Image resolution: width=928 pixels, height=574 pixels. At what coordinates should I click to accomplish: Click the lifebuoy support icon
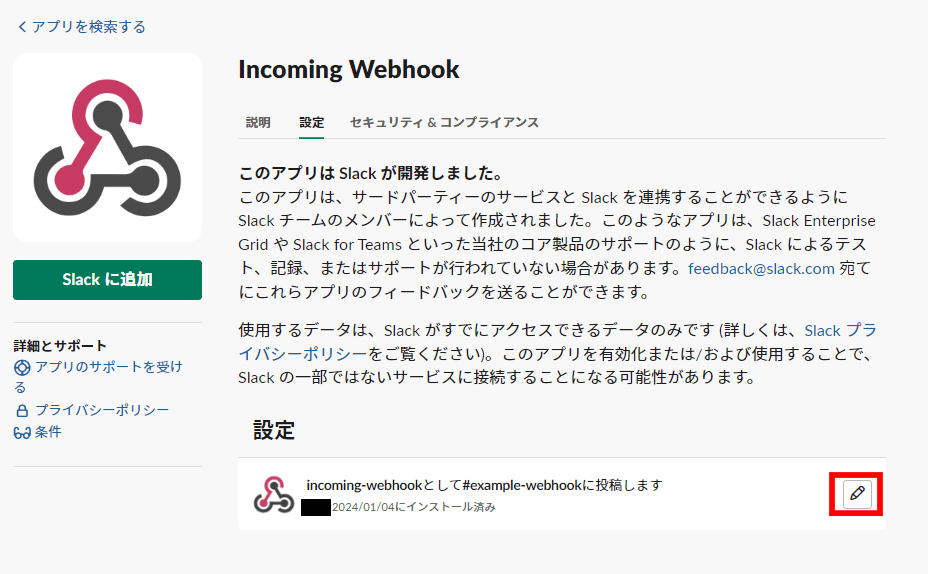(22, 368)
